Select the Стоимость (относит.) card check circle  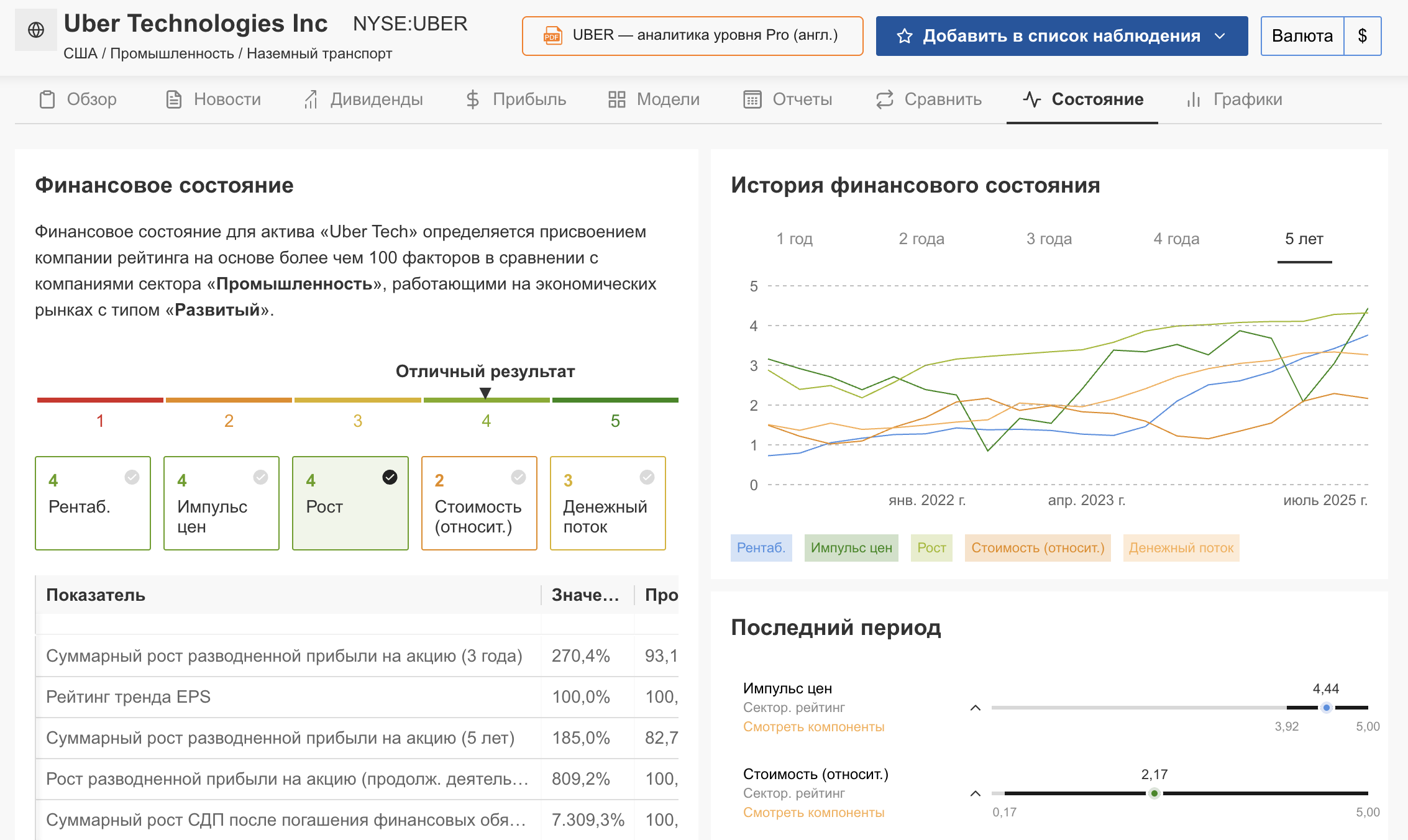(x=518, y=477)
